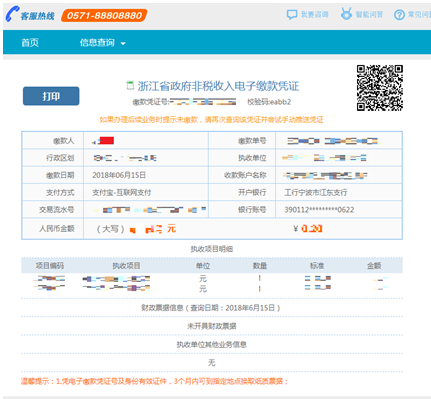Click the orange push-voucher notice text
431x399 pixels.
(x=212, y=120)
